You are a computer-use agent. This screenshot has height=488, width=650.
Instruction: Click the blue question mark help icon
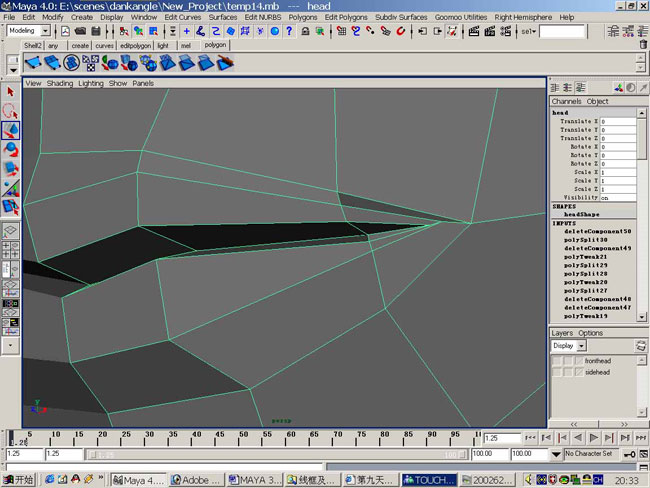[289, 31]
